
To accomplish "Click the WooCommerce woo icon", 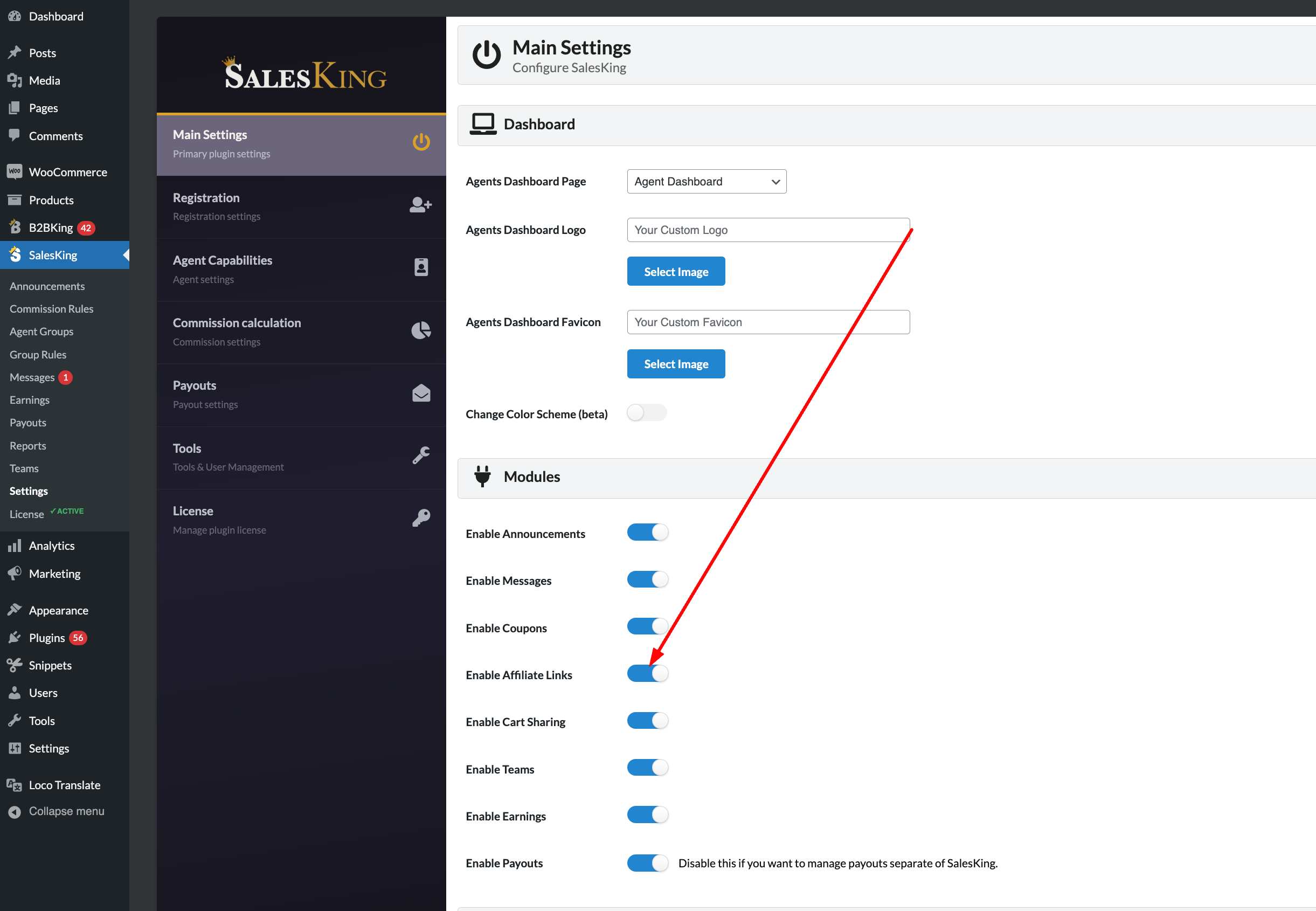I will pyautogui.click(x=14, y=172).
